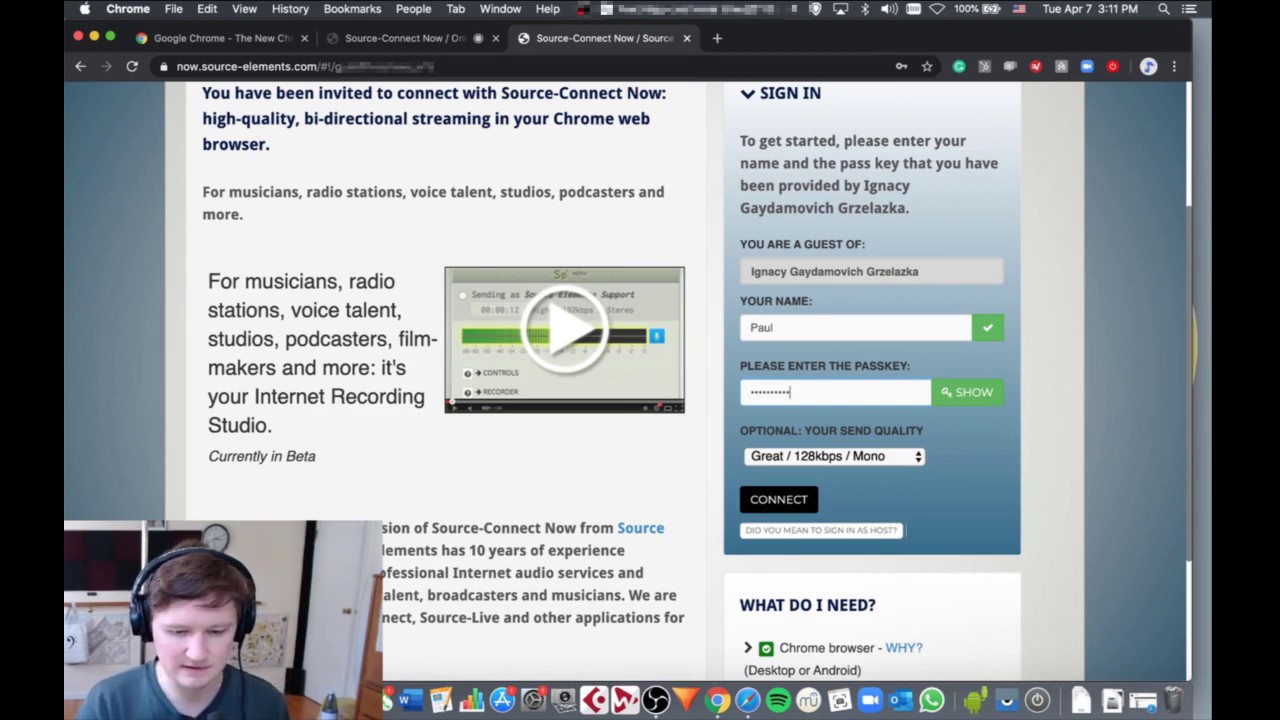This screenshot has height=720, width=1280.
Task: Open Zoom from the Dock
Action: coord(870,700)
